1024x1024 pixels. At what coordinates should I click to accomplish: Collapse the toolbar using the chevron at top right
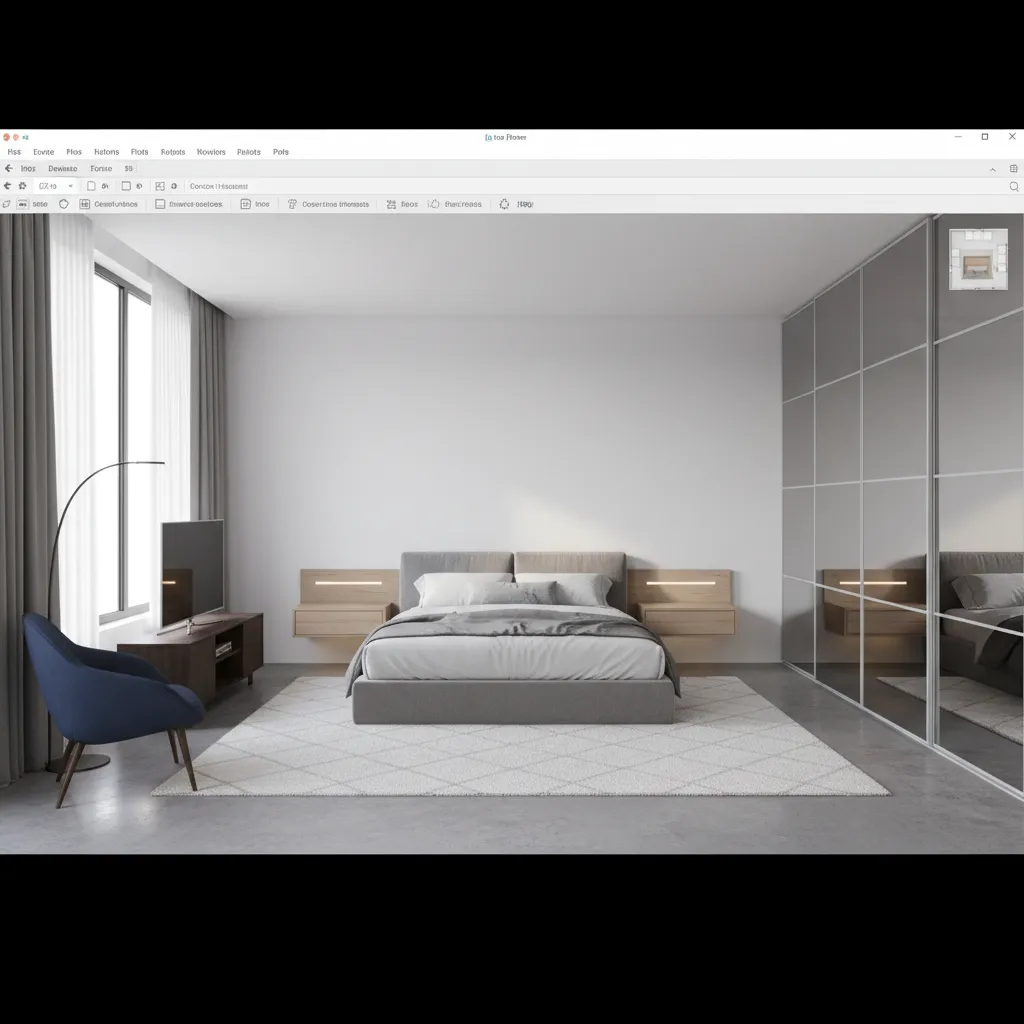tap(992, 169)
